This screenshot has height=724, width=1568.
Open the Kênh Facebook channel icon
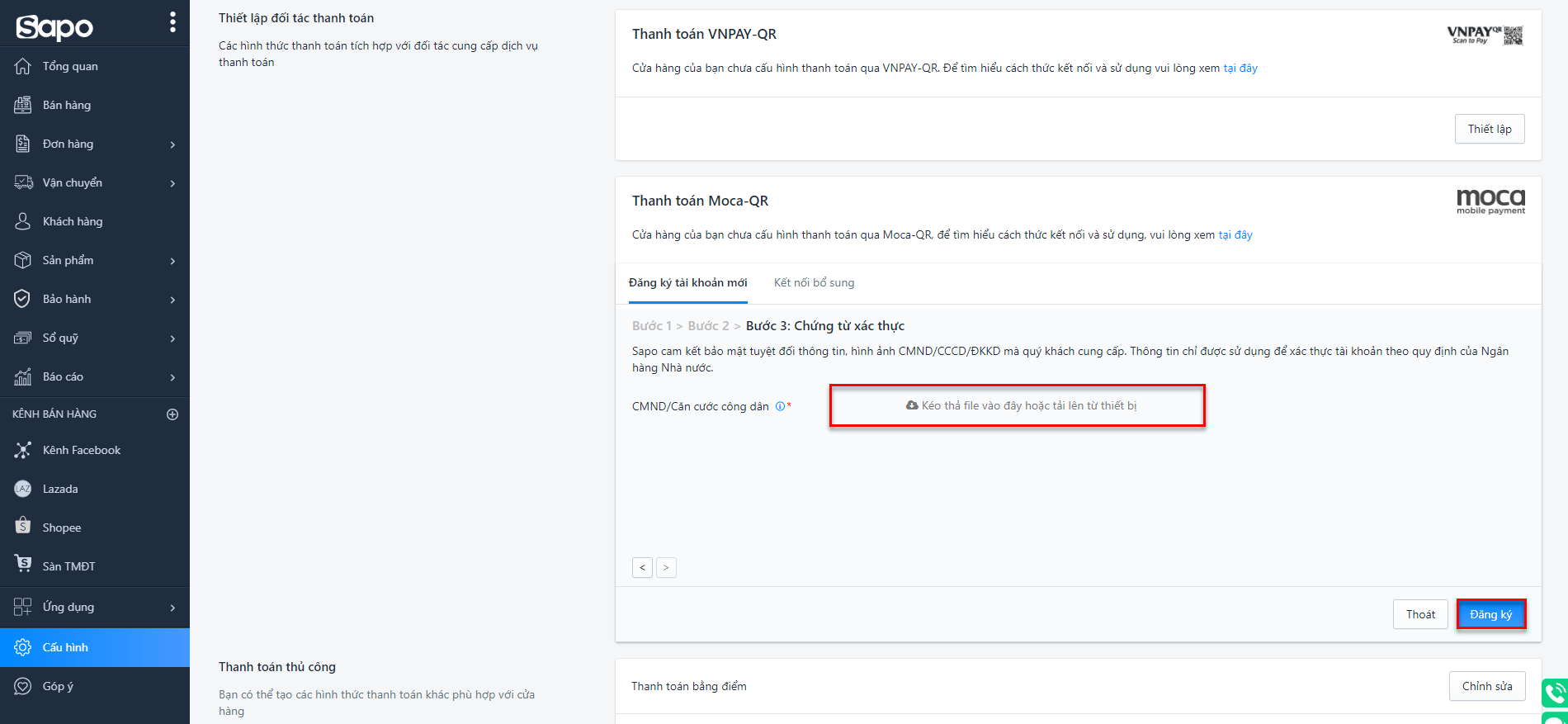[23, 450]
